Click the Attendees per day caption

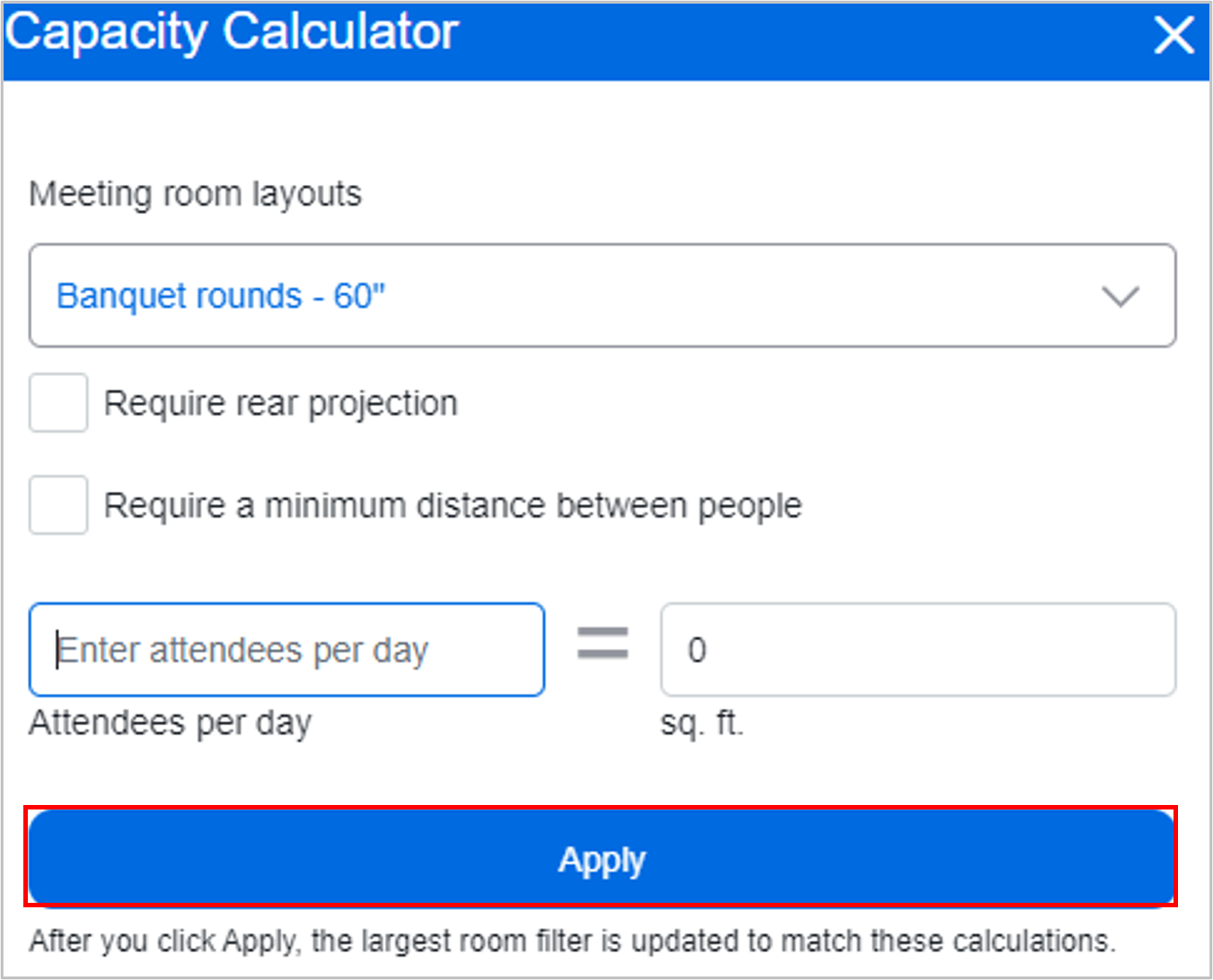171,722
